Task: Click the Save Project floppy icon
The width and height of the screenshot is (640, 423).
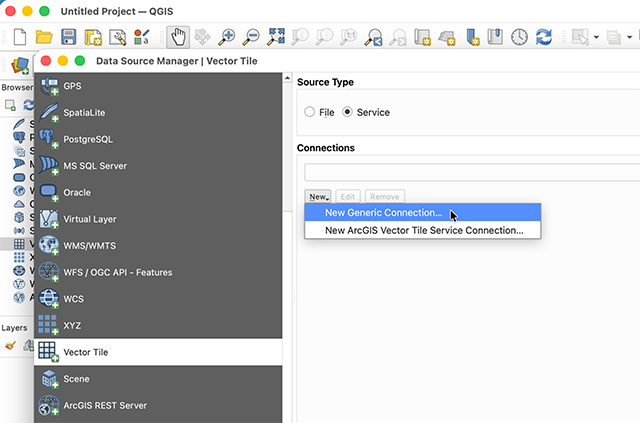Action: [69, 38]
